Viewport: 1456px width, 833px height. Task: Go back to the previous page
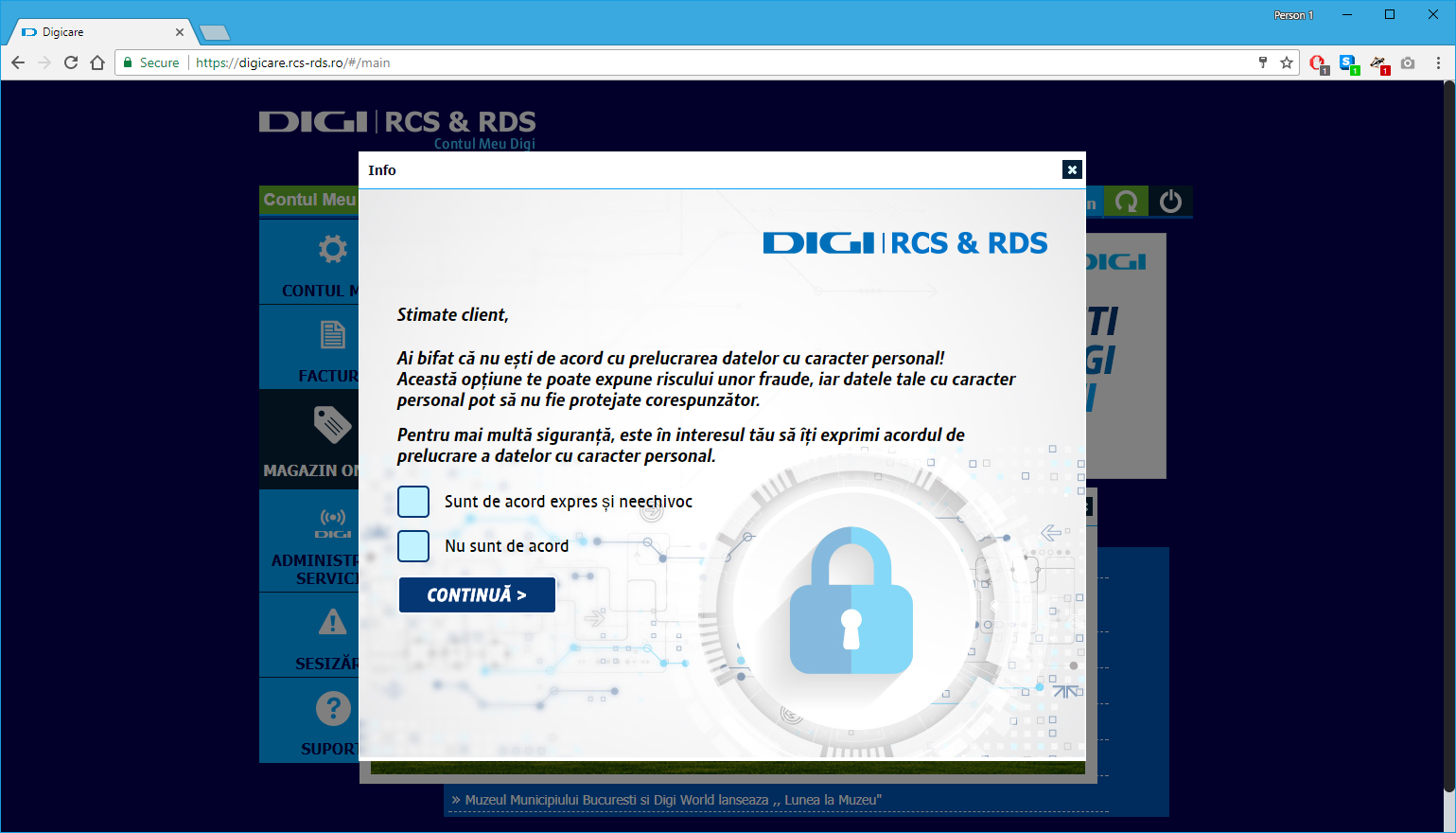pyautogui.click(x=18, y=62)
